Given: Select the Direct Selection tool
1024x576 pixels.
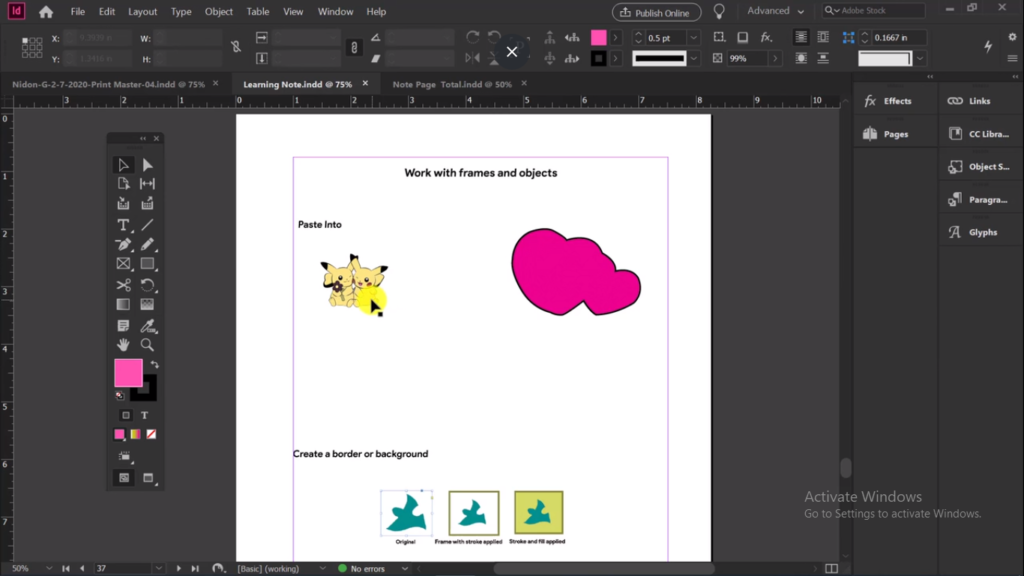Looking at the screenshot, I should (x=148, y=165).
